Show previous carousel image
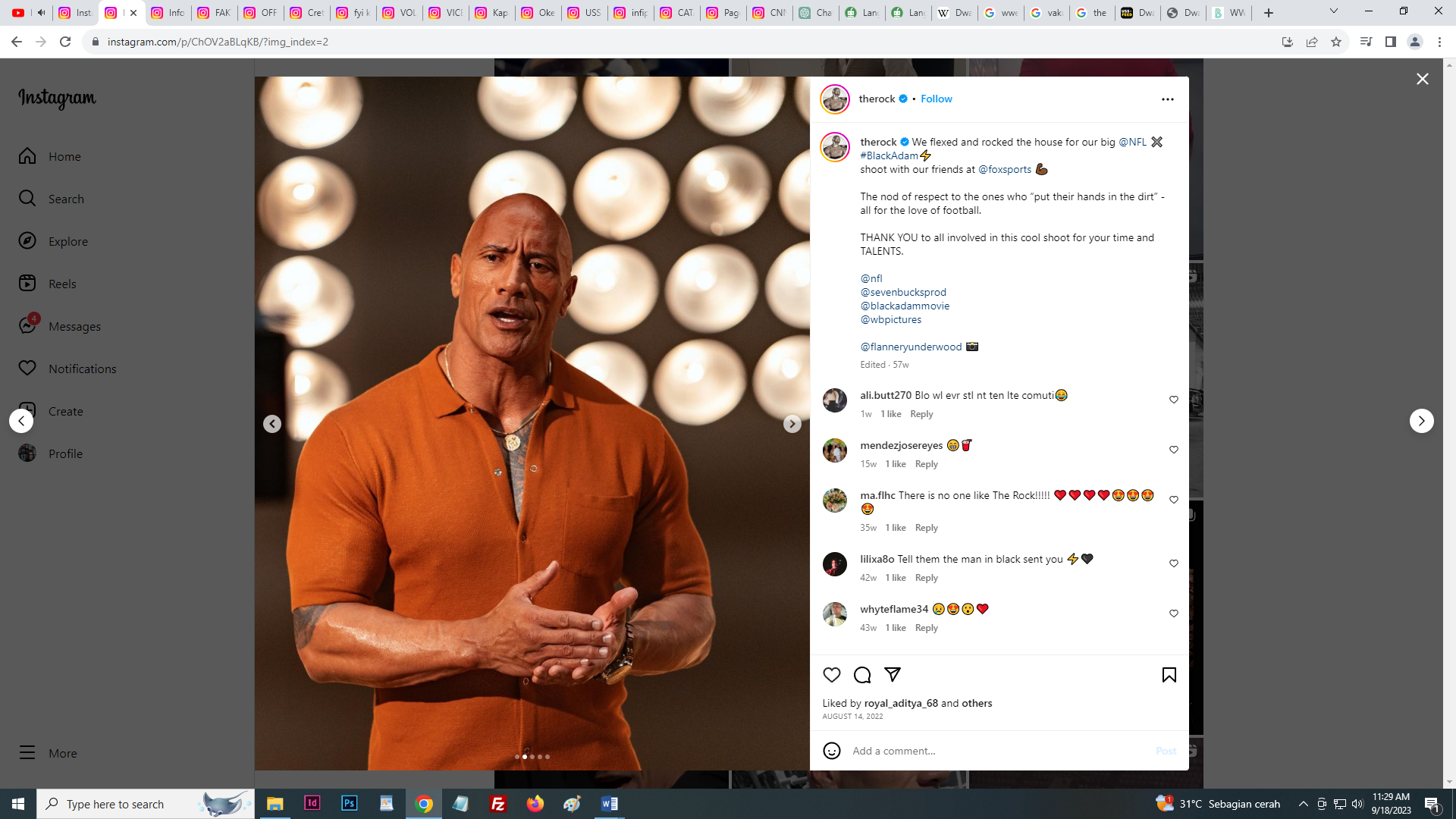 point(272,424)
